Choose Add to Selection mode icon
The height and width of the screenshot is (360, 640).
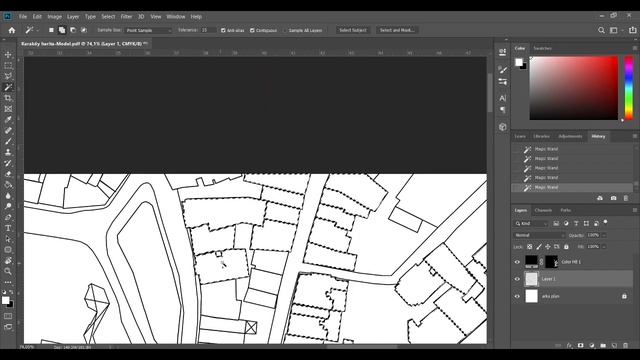point(62,30)
